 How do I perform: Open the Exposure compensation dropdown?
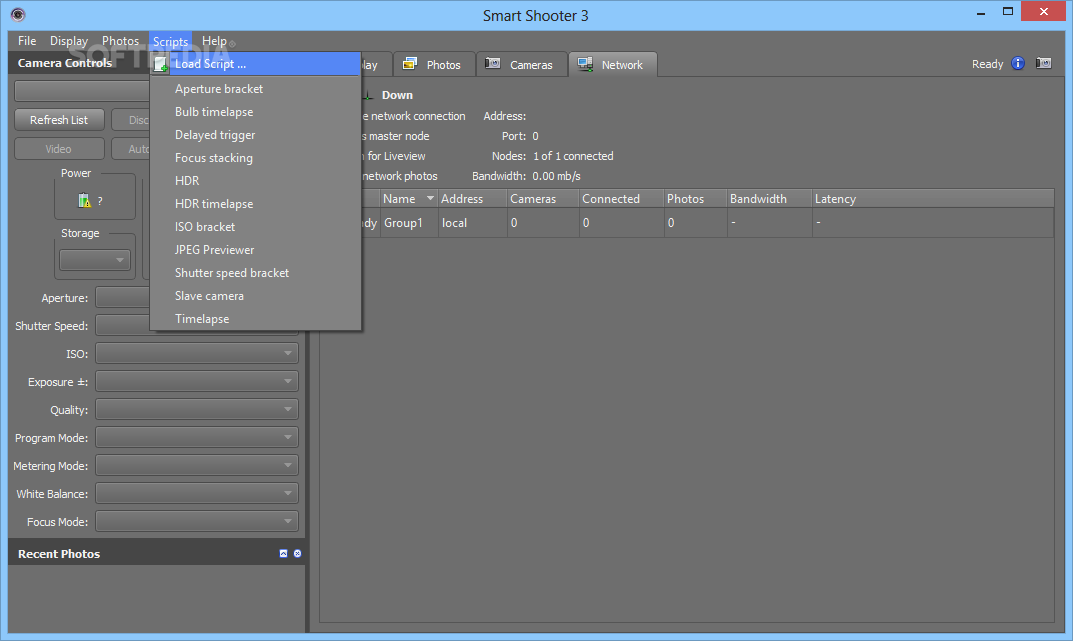coord(196,382)
